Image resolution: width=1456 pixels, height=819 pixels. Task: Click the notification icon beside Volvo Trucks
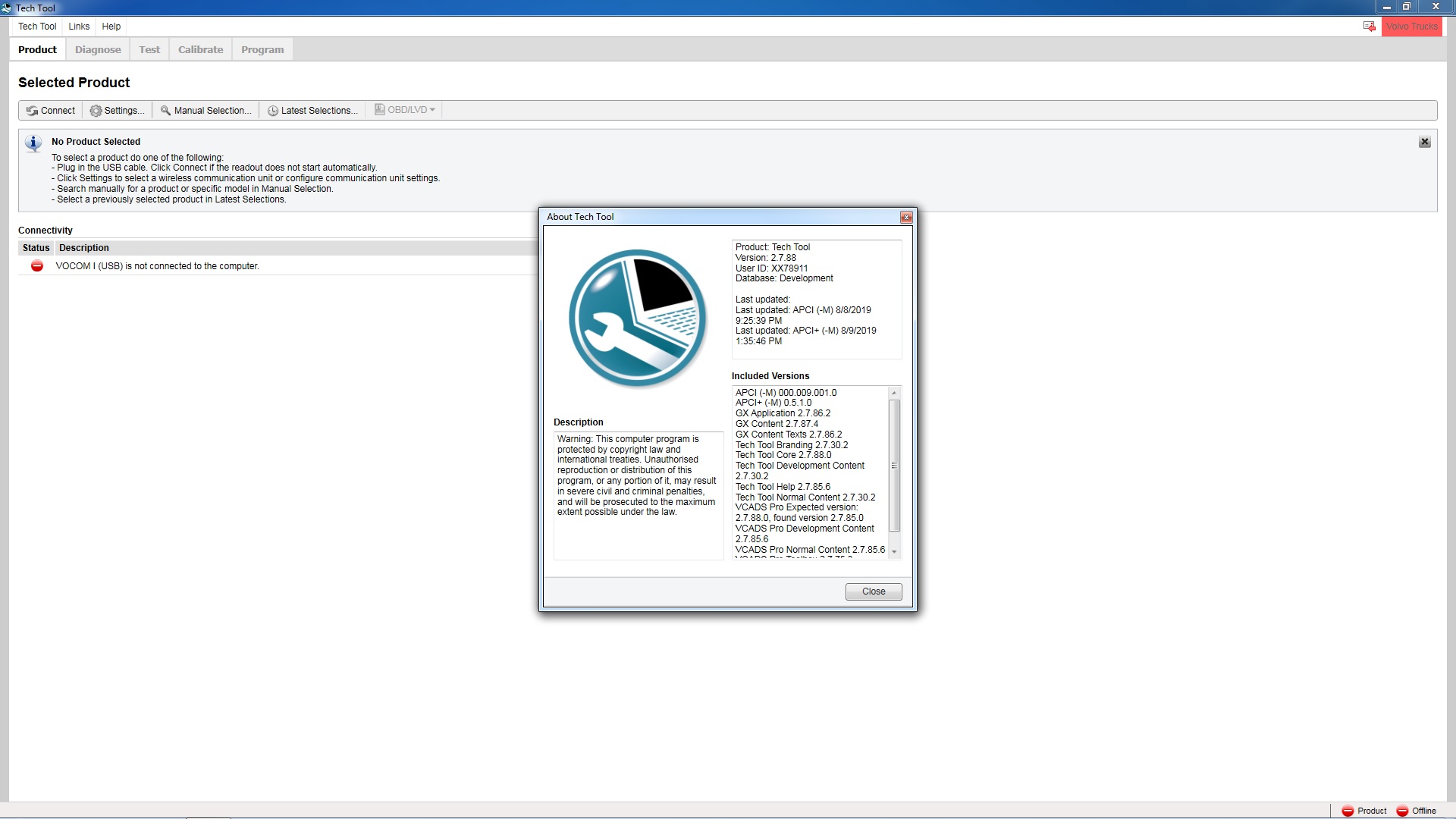pos(1369,27)
